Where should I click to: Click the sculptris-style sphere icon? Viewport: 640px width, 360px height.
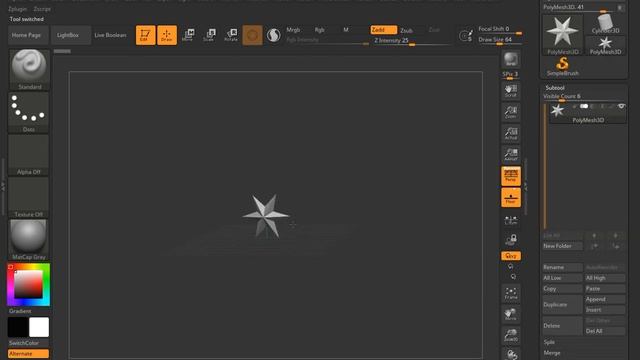point(273,35)
